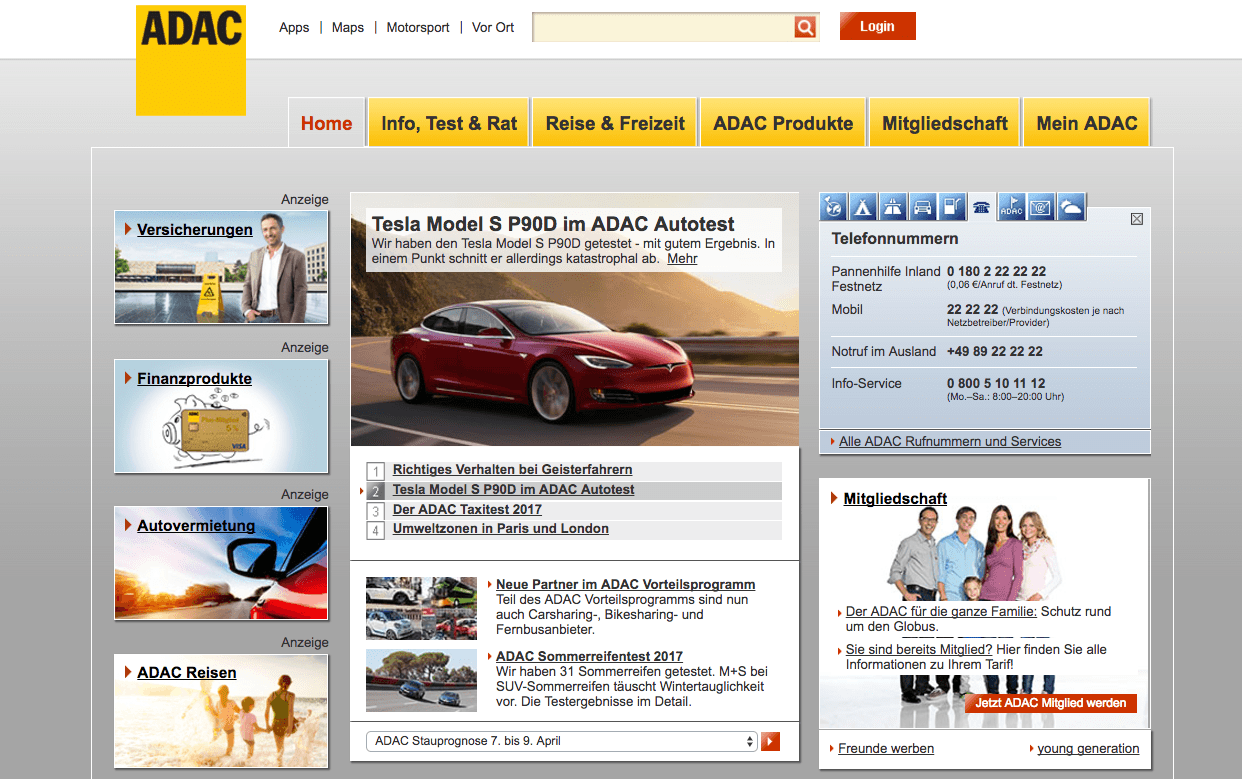Switch to the Mitgliedschaft tab
Viewport: 1242px width, 779px height.
click(945, 123)
